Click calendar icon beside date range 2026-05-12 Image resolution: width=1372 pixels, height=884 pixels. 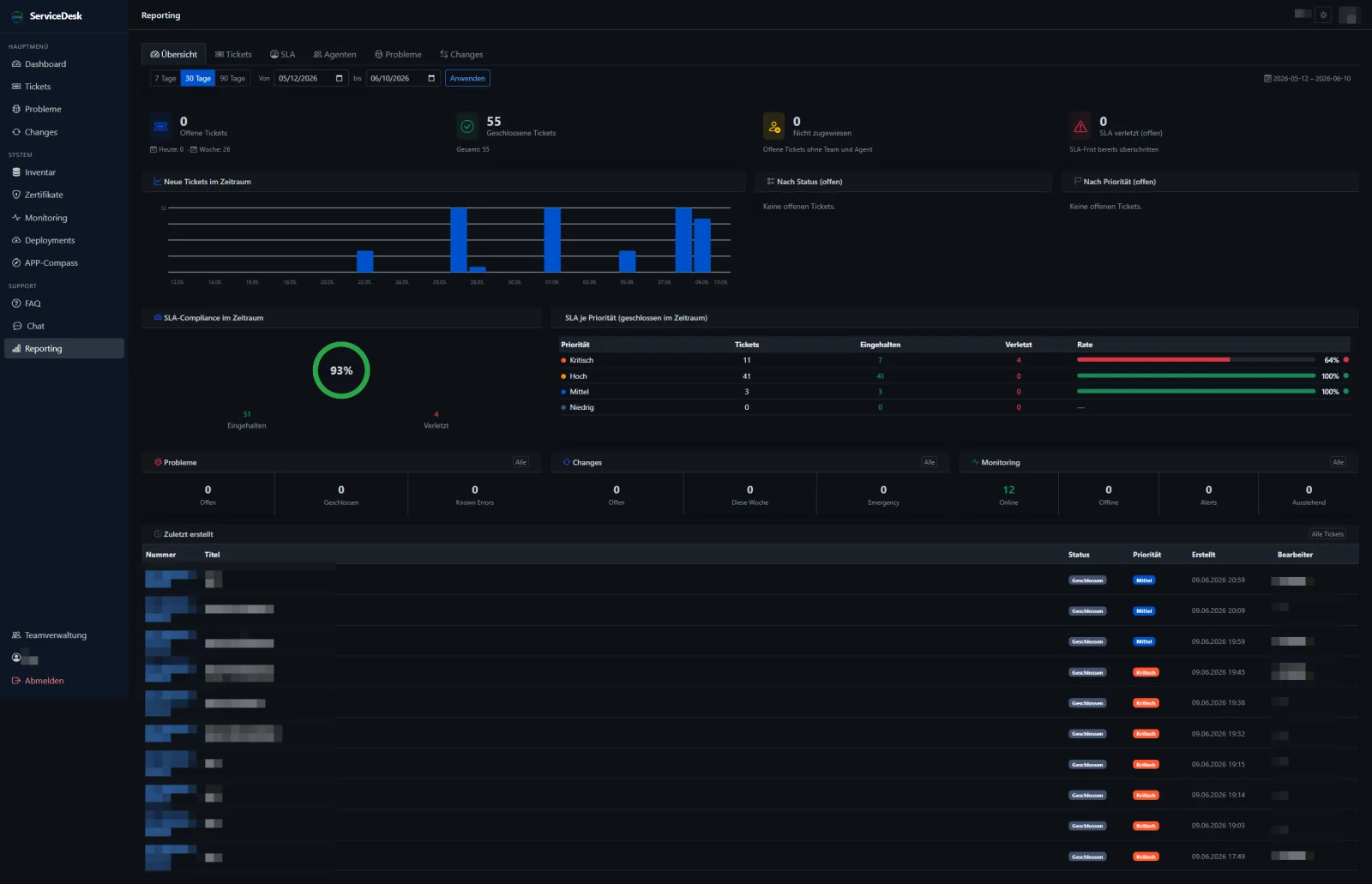pyautogui.click(x=1267, y=78)
